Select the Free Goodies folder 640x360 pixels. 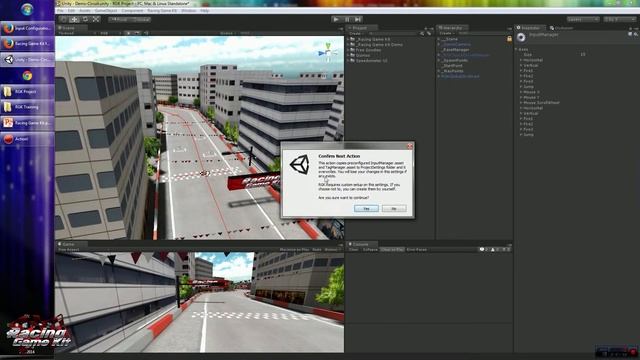[368, 50]
